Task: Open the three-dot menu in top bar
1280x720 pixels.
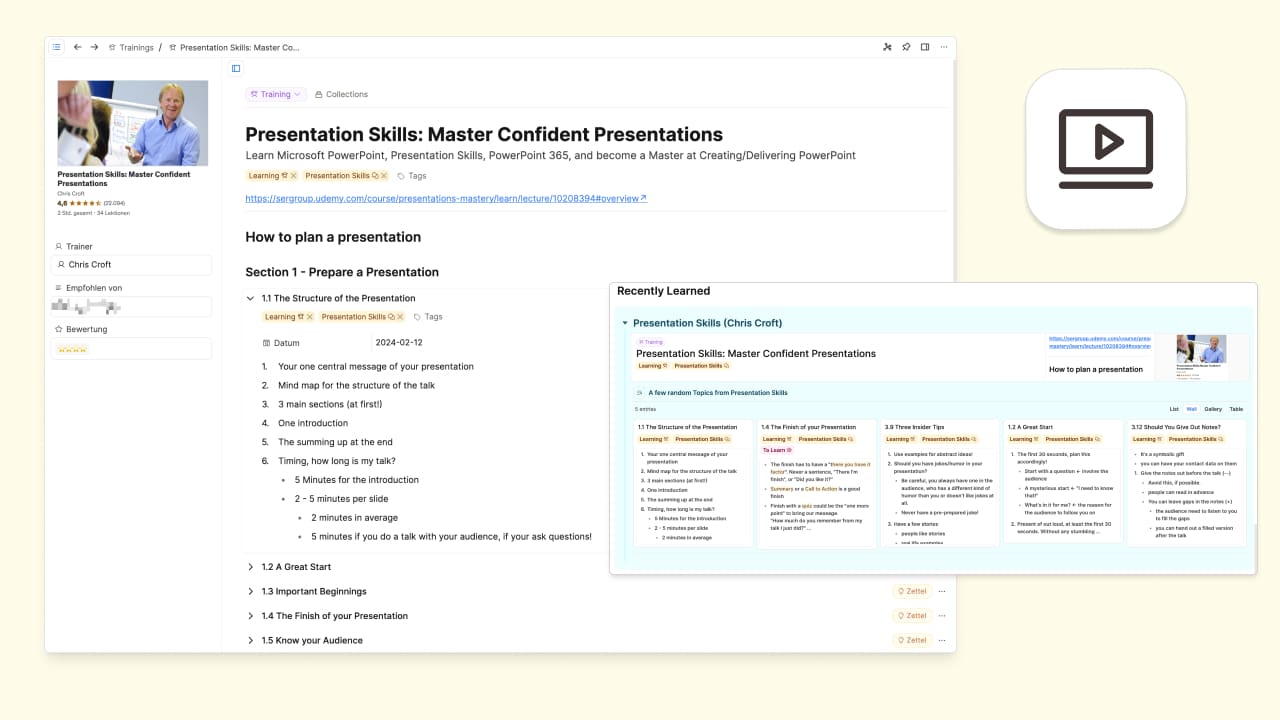Action: click(x=943, y=47)
